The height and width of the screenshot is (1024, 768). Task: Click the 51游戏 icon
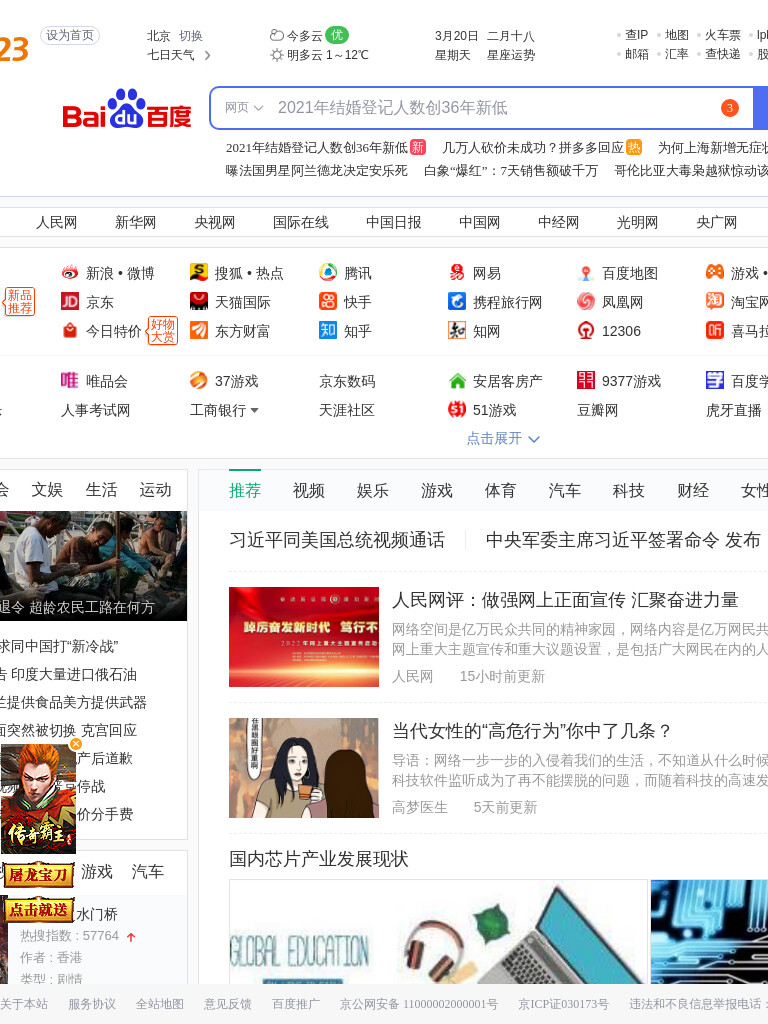point(456,409)
